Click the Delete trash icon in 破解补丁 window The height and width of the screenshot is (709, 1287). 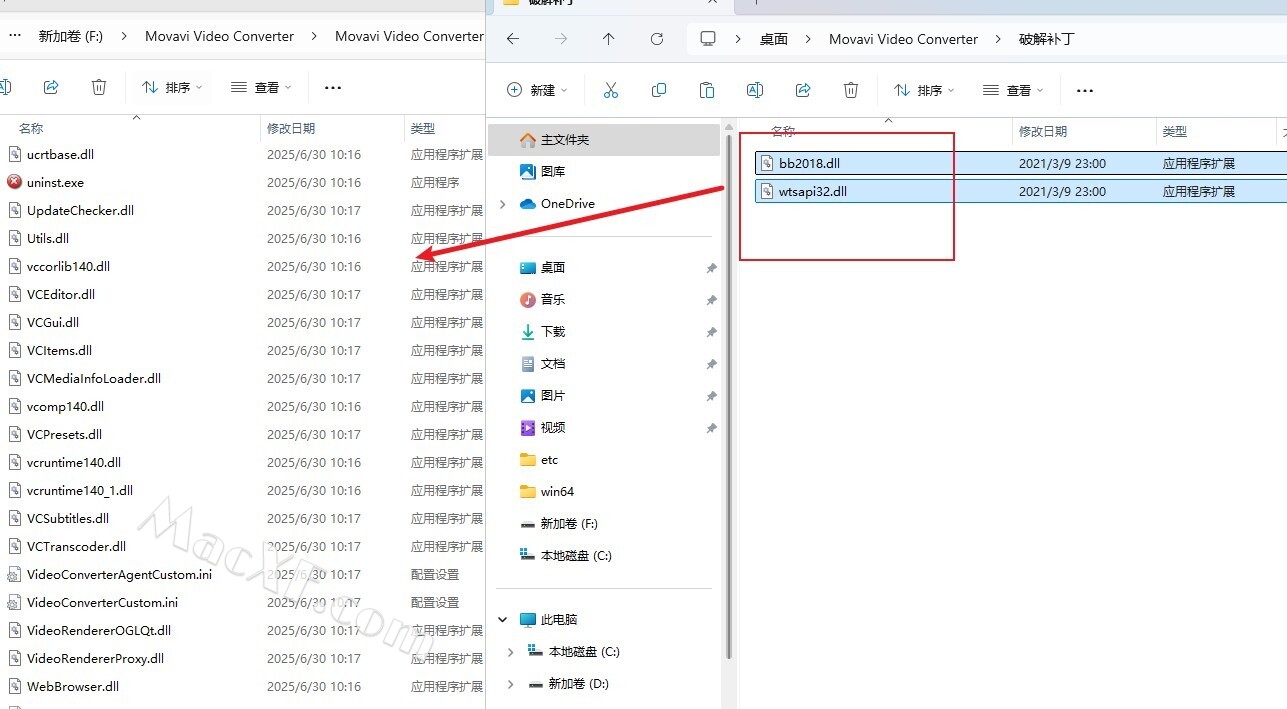pos(851,90)
